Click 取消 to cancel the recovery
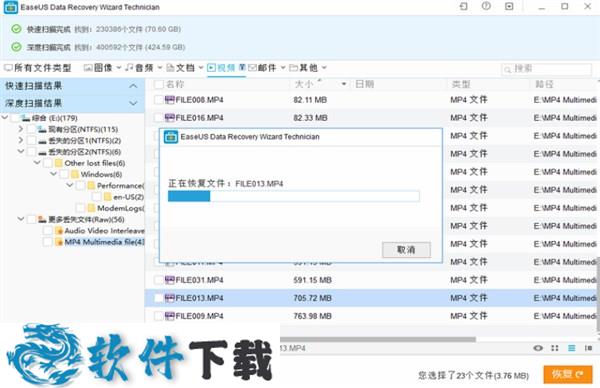The image size is (600, 388). [406, 250]
